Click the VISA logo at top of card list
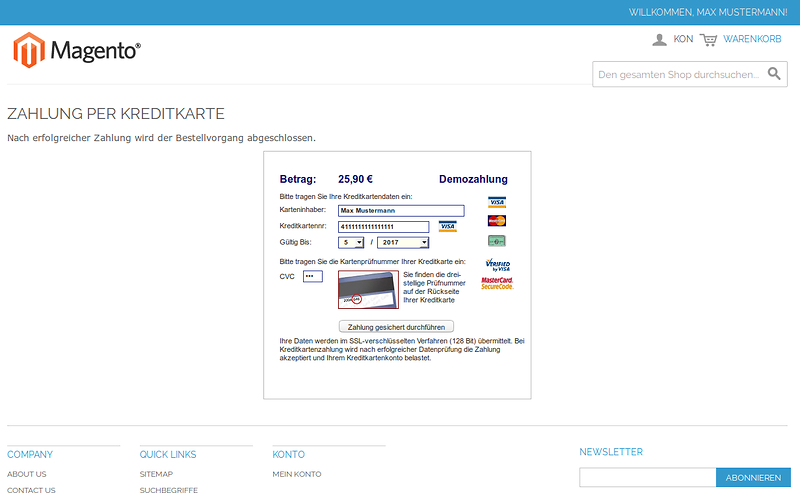The height and width of the screenshot is (493, 800). coord(497,202)
